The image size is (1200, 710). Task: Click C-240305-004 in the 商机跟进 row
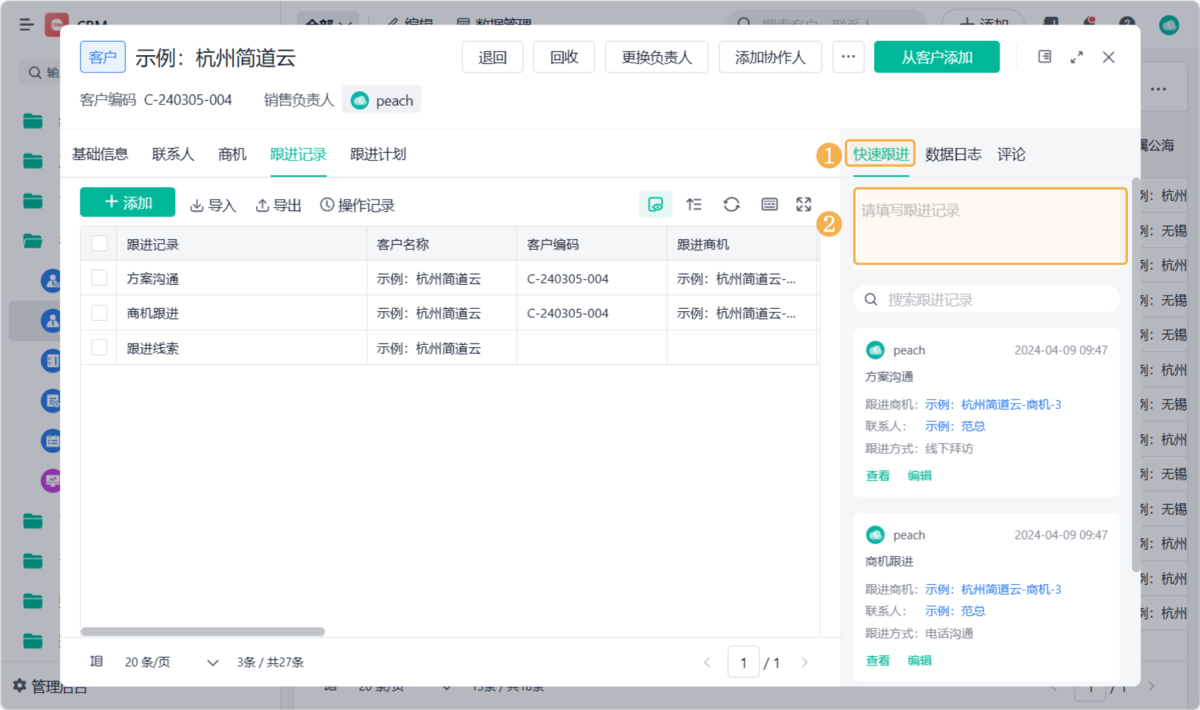click(568, 313)
